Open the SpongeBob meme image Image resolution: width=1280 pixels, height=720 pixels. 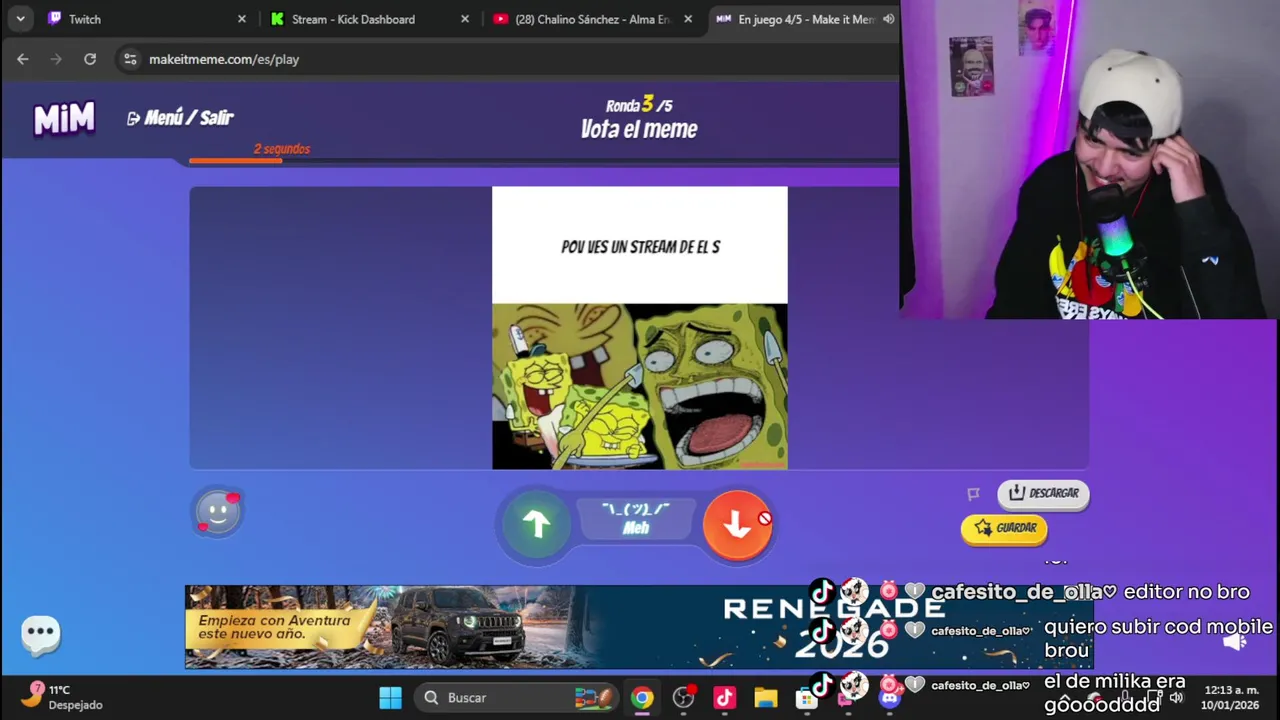coord(640,328)
